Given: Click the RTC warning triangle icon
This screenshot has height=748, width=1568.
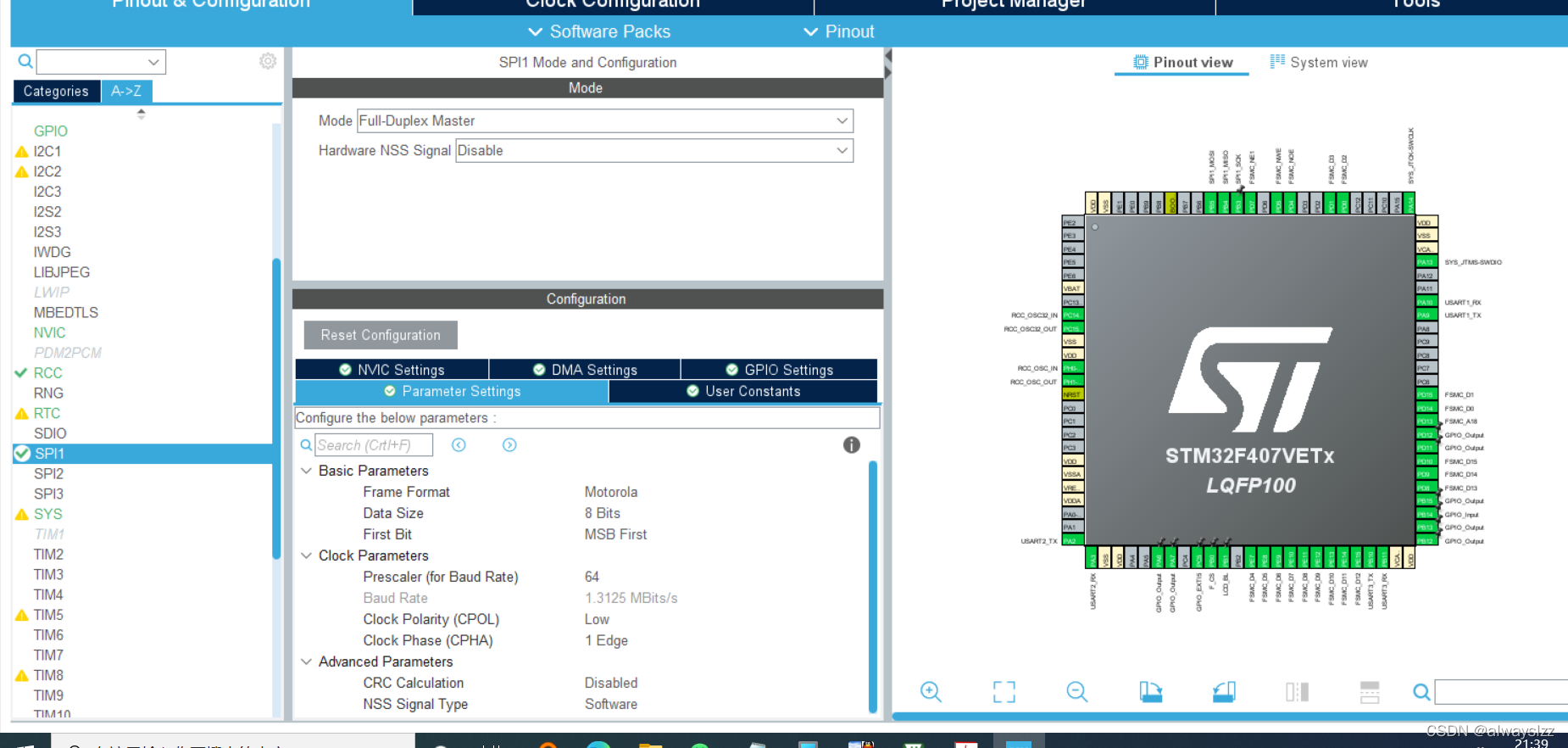Looking at the screenshot, I should 22,414.
